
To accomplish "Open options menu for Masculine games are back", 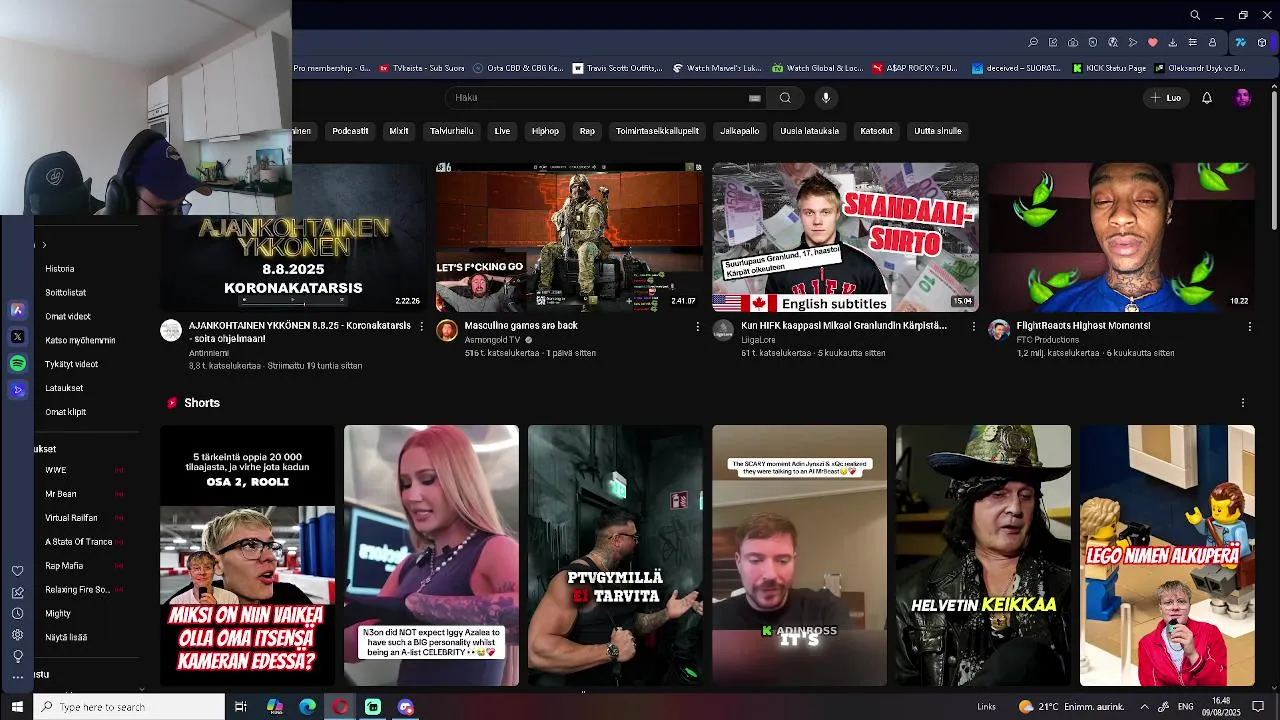I will tap(697, 327).
